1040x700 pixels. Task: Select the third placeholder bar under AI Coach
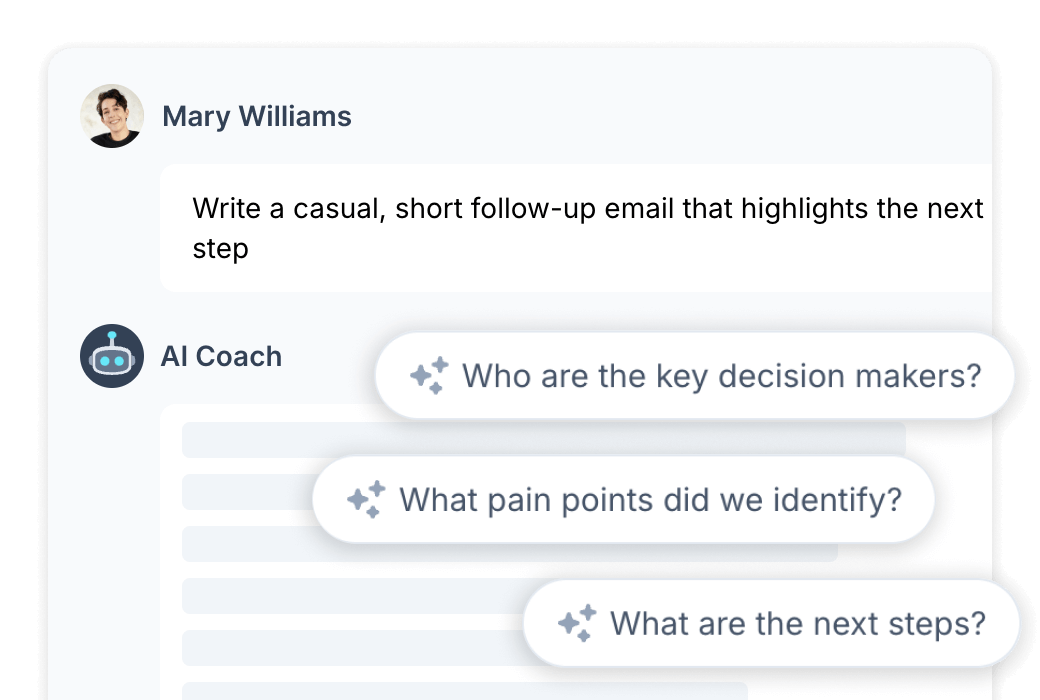pyautogui.click(x=260, y=545)
